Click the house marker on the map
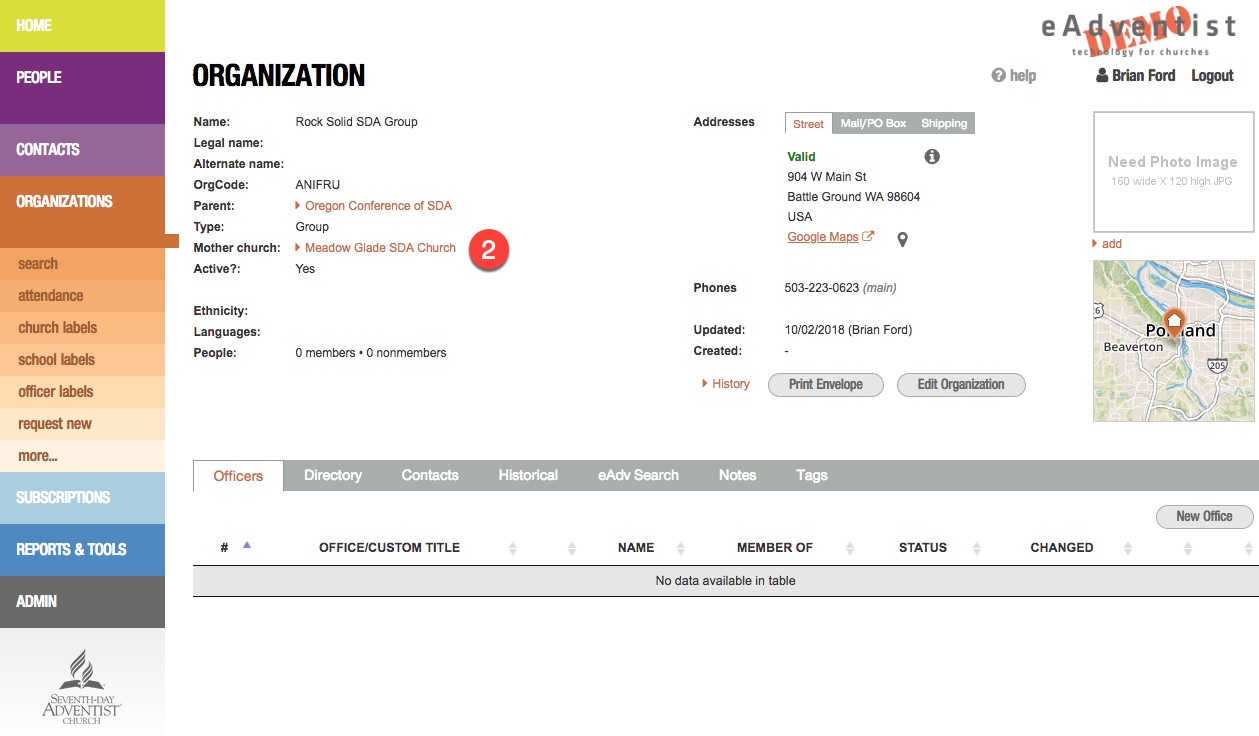This screenshot has width=1259, height=736. pyautogui.click(x=1174, y=323)
